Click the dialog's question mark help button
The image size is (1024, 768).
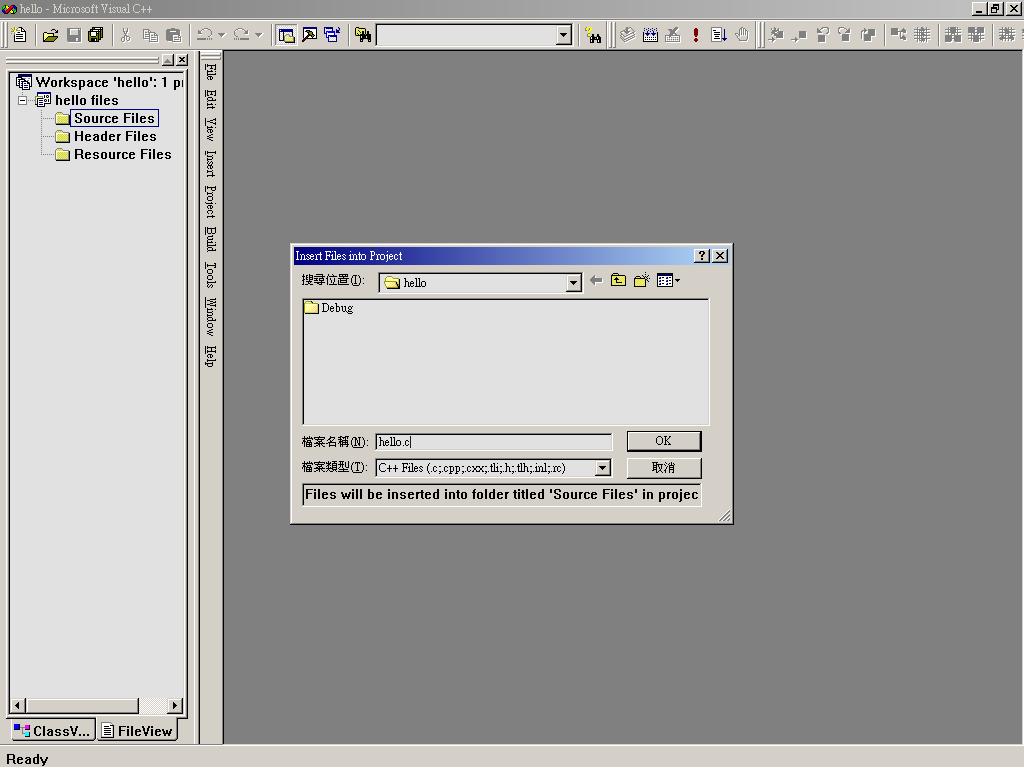(702, 256)
